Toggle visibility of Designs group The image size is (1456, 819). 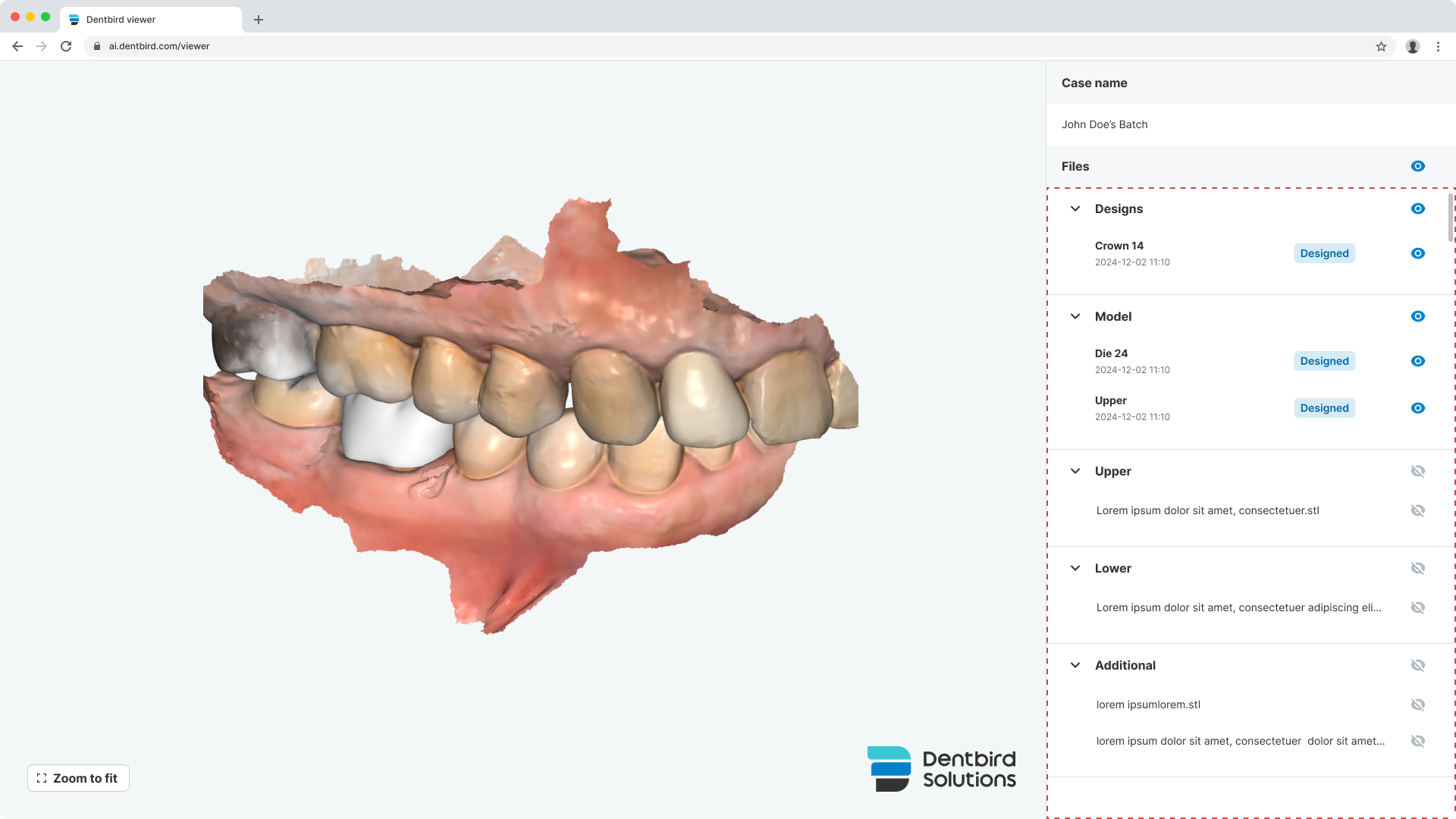point(1417,209)
